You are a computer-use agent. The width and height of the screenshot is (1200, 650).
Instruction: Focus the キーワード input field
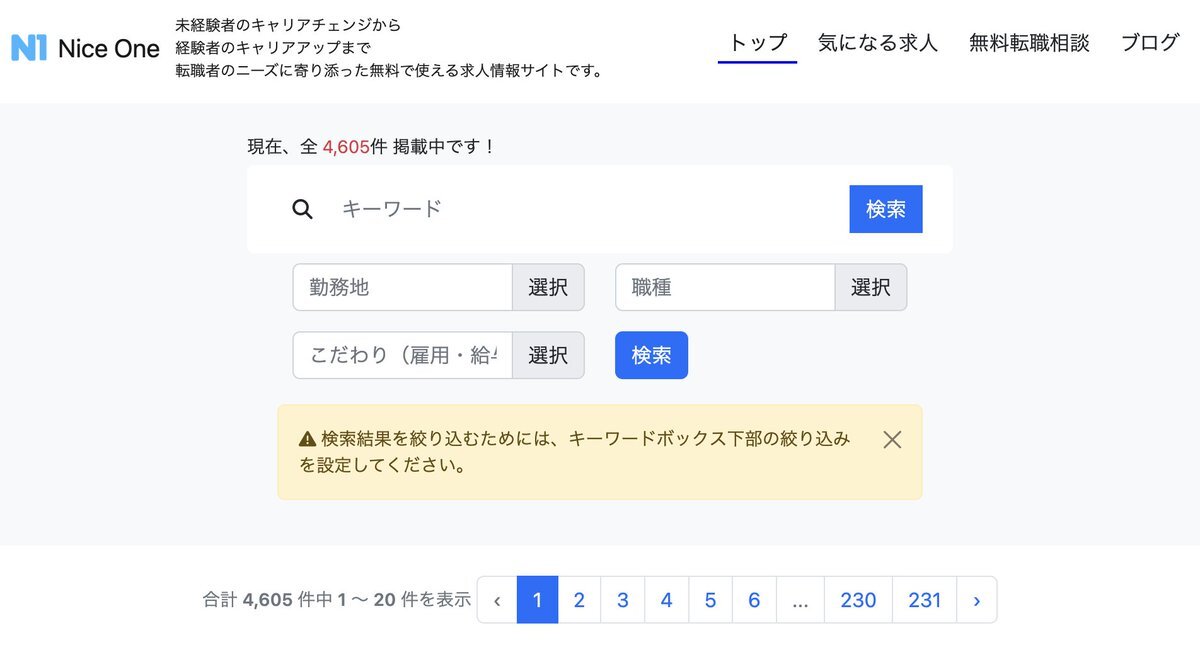tap(587, 209)
